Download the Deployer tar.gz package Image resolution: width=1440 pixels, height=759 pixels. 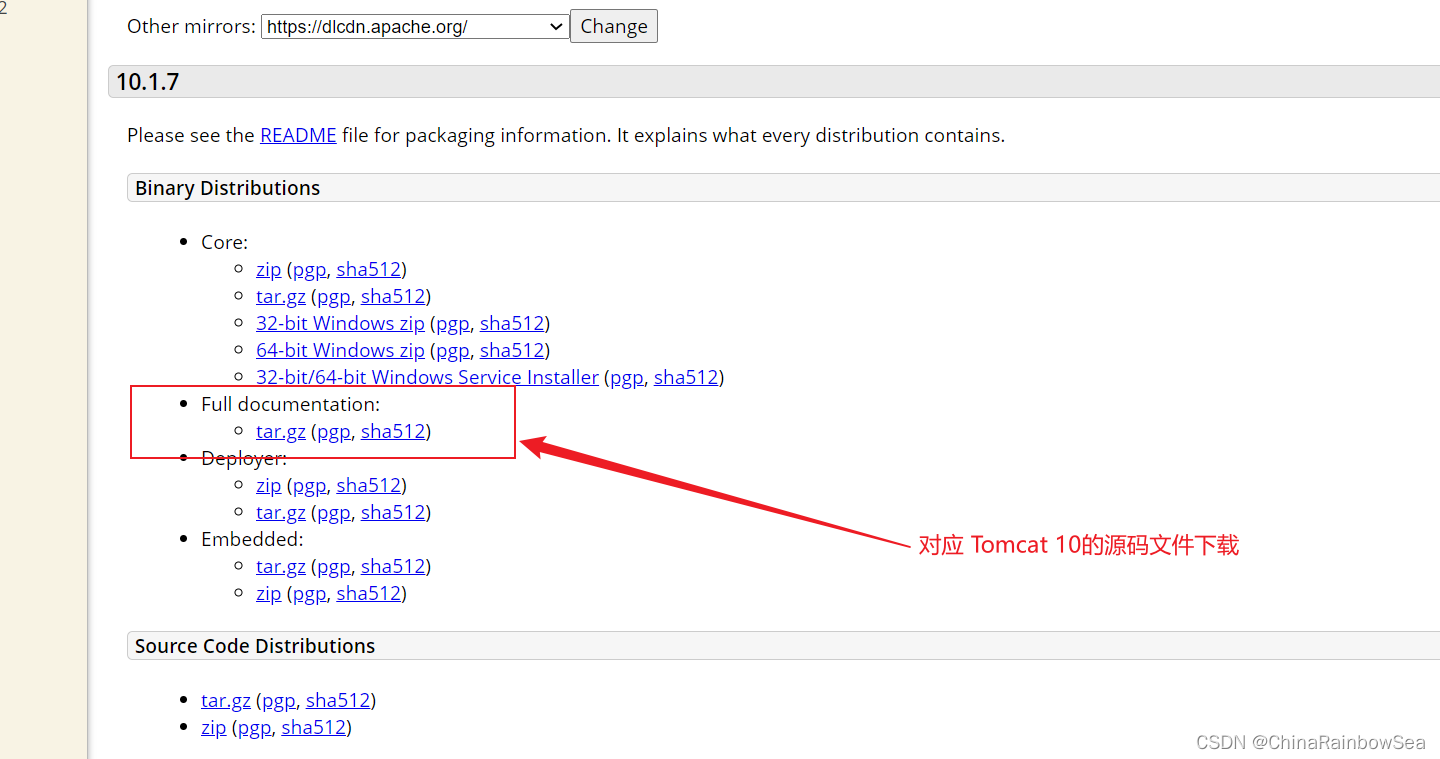click(x=281, y=512)
